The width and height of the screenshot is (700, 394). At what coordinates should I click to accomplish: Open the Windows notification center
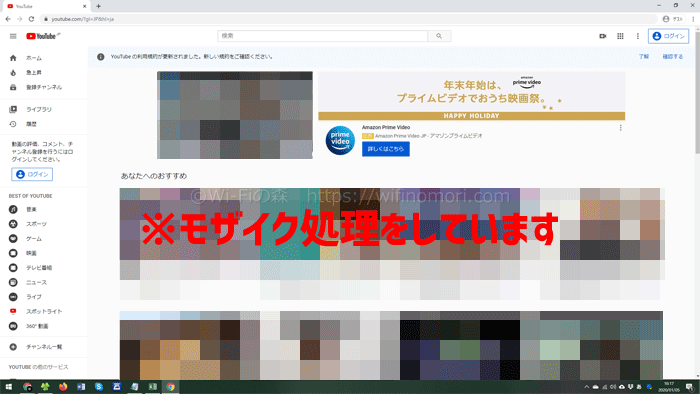[690, 387]
